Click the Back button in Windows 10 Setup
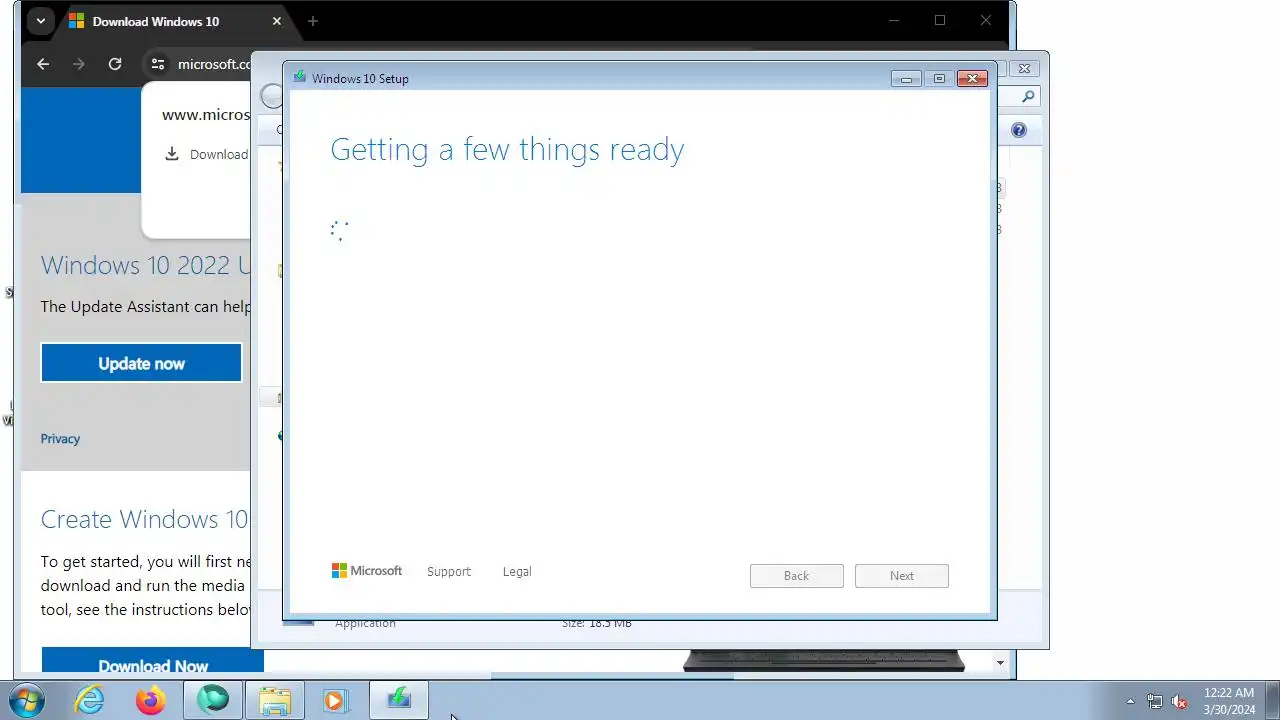1280x720 pixels. click(797, 576)
